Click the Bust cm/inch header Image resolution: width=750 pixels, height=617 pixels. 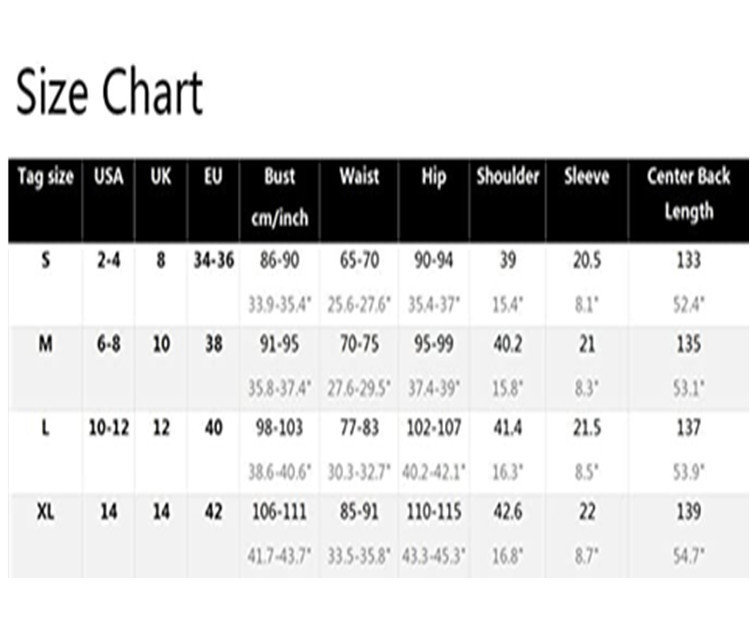[279, 197]
